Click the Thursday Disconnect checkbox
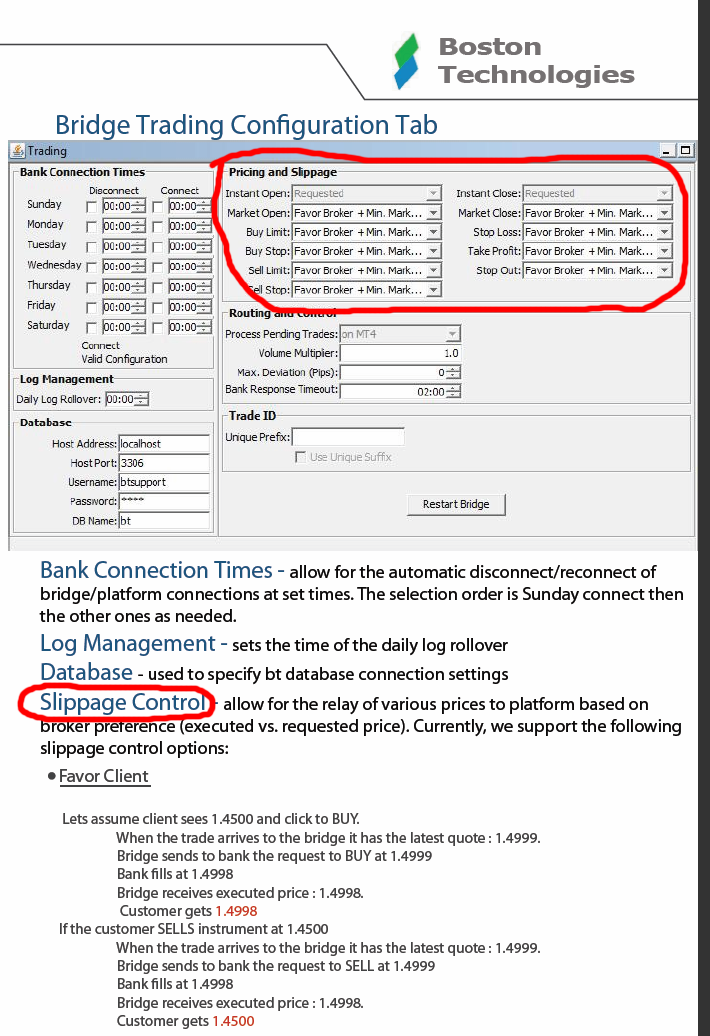Viewport: 710px width, 1036px height. [91, 287]
